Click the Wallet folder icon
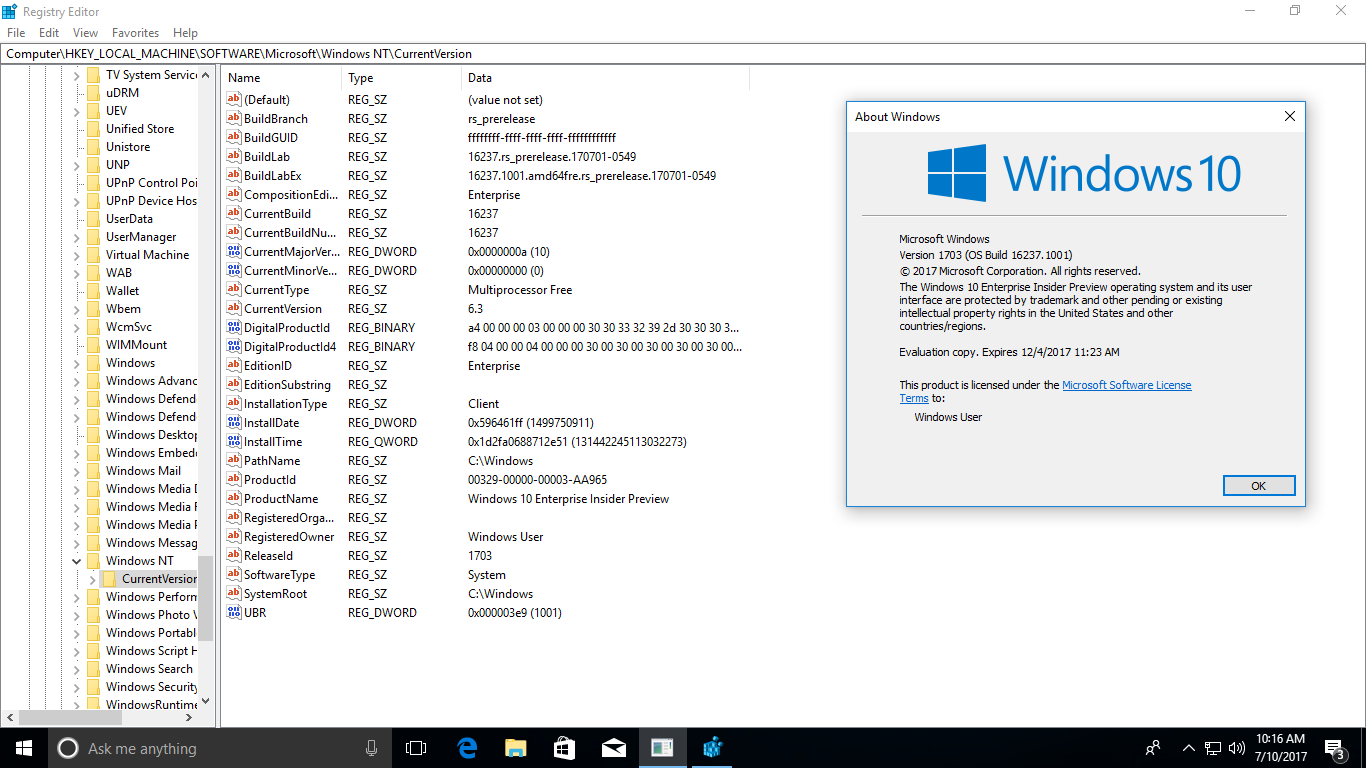 coord(93,291)
